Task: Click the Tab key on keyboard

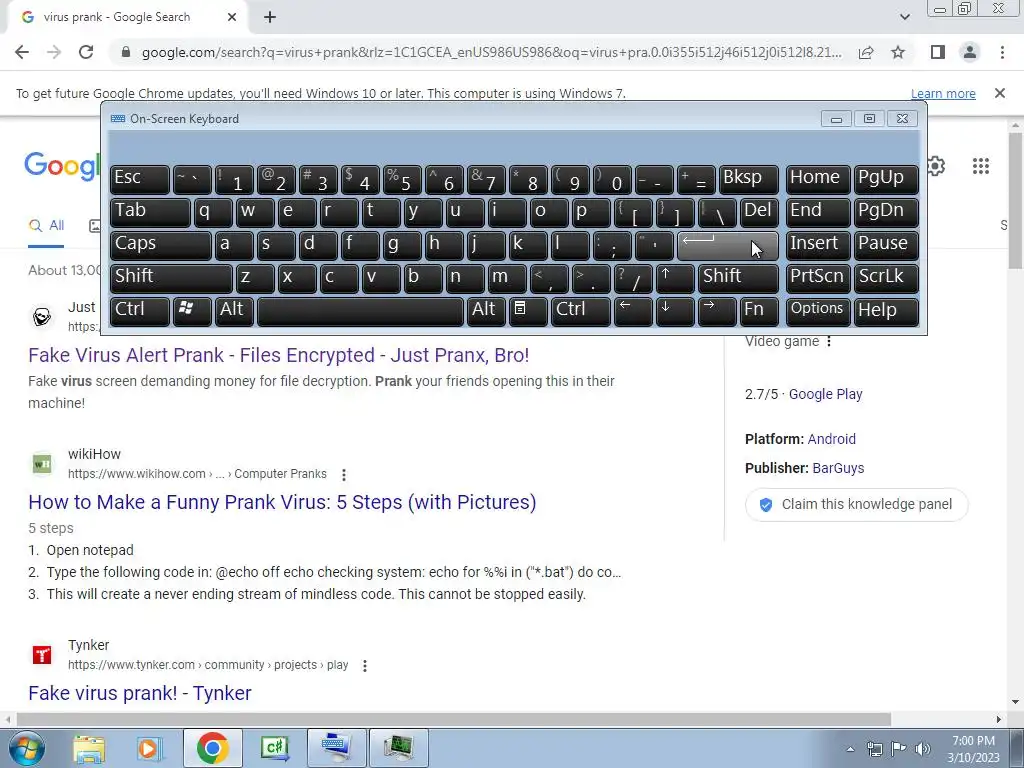Action: pos(150,212)
